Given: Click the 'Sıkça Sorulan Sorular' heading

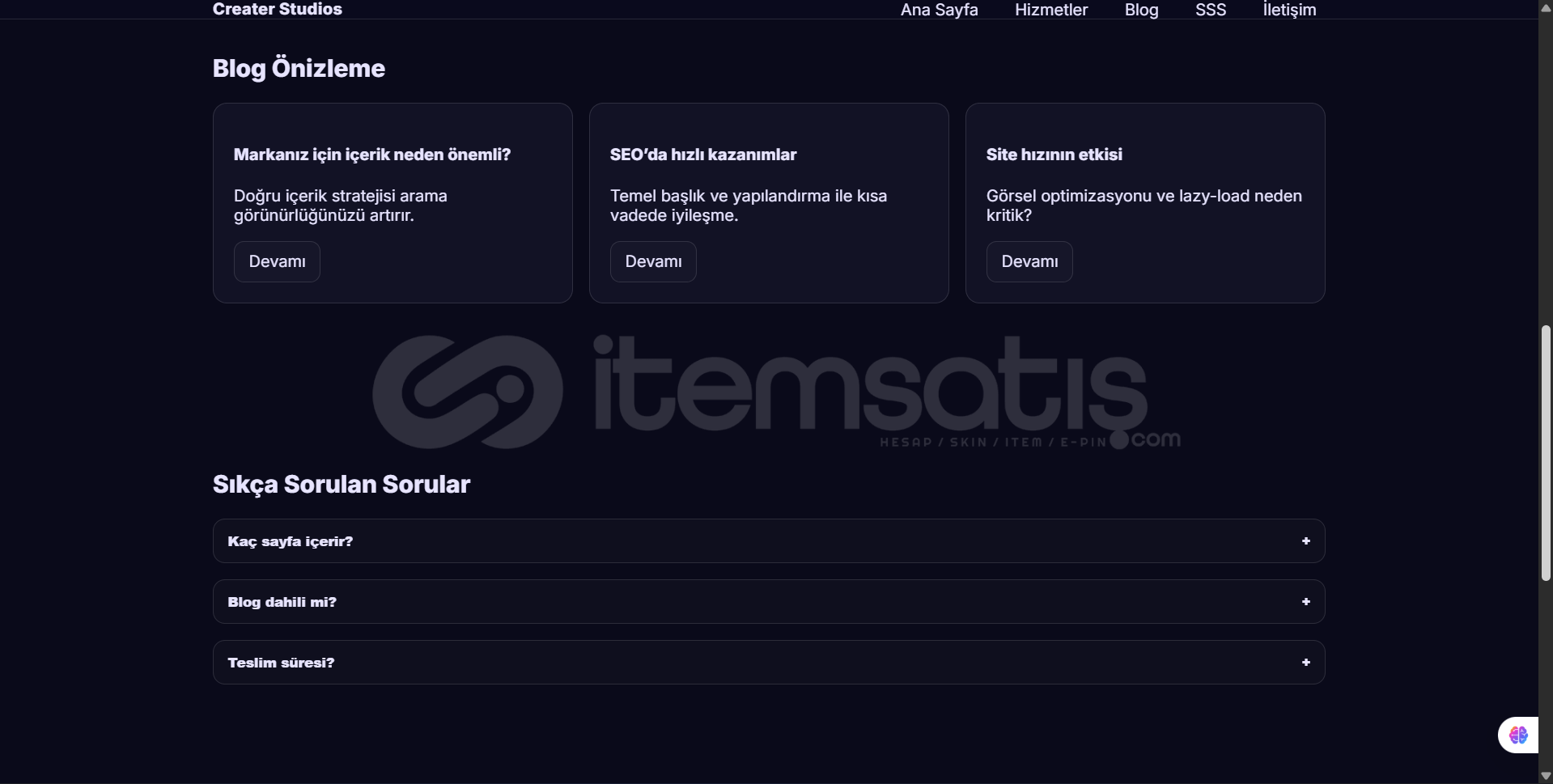Looking at the screenshot, I should pyautogui.click(x=341, y=484).
